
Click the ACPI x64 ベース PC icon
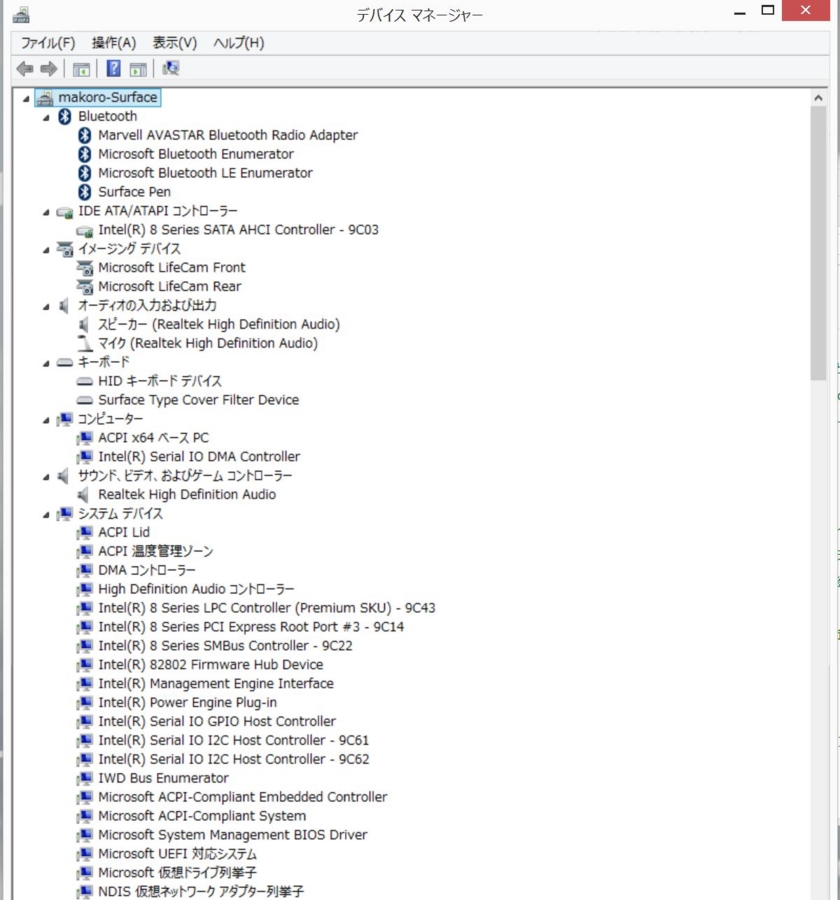tap(85, 438)
